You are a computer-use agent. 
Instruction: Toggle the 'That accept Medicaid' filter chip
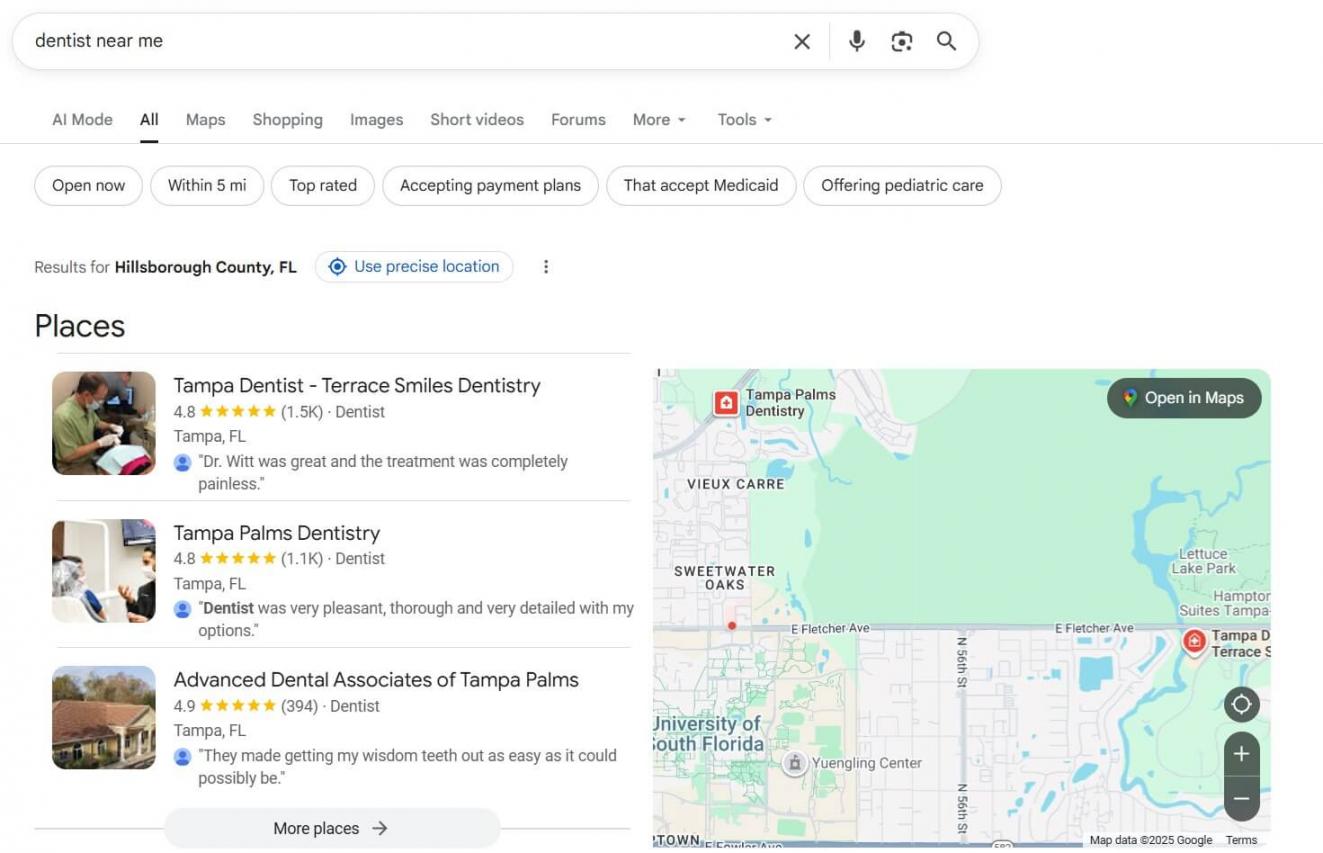pyautogui.click(x=701, y=185)
